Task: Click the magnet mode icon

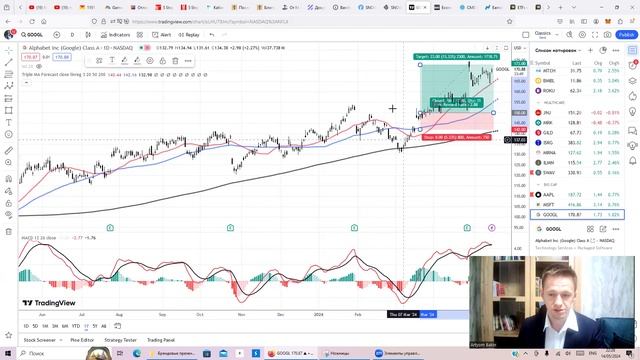Action: pos(9,179)
